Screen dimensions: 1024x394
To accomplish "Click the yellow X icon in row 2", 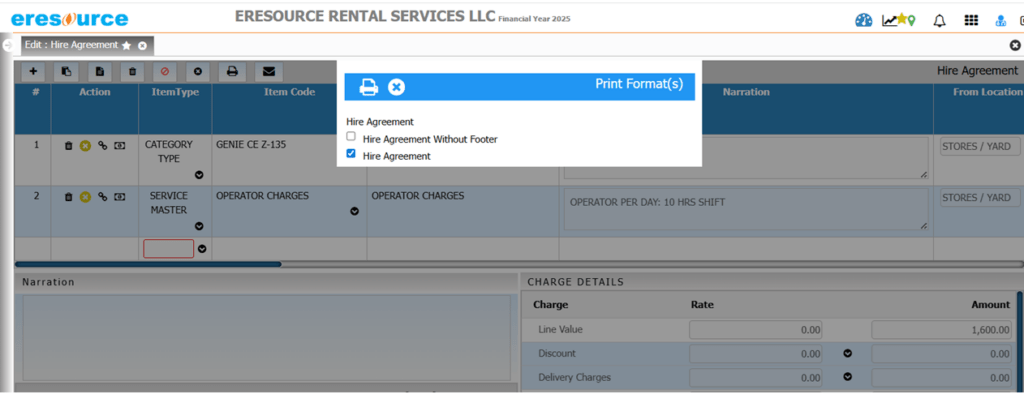I will (x=85, y=197).
